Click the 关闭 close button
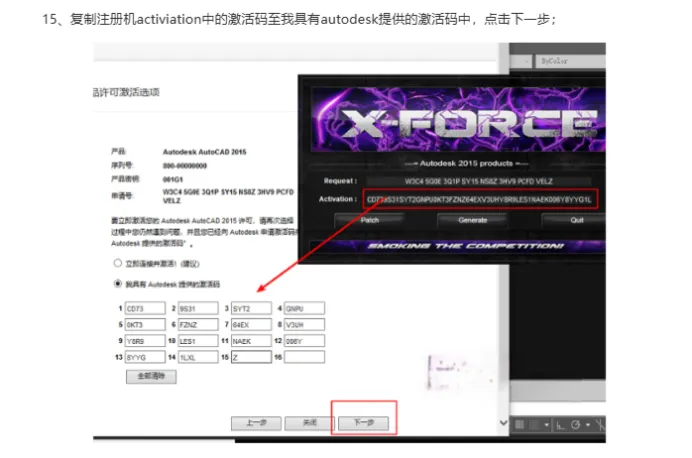Viewport: 692px width, 458px height. [x=310, y=423]
